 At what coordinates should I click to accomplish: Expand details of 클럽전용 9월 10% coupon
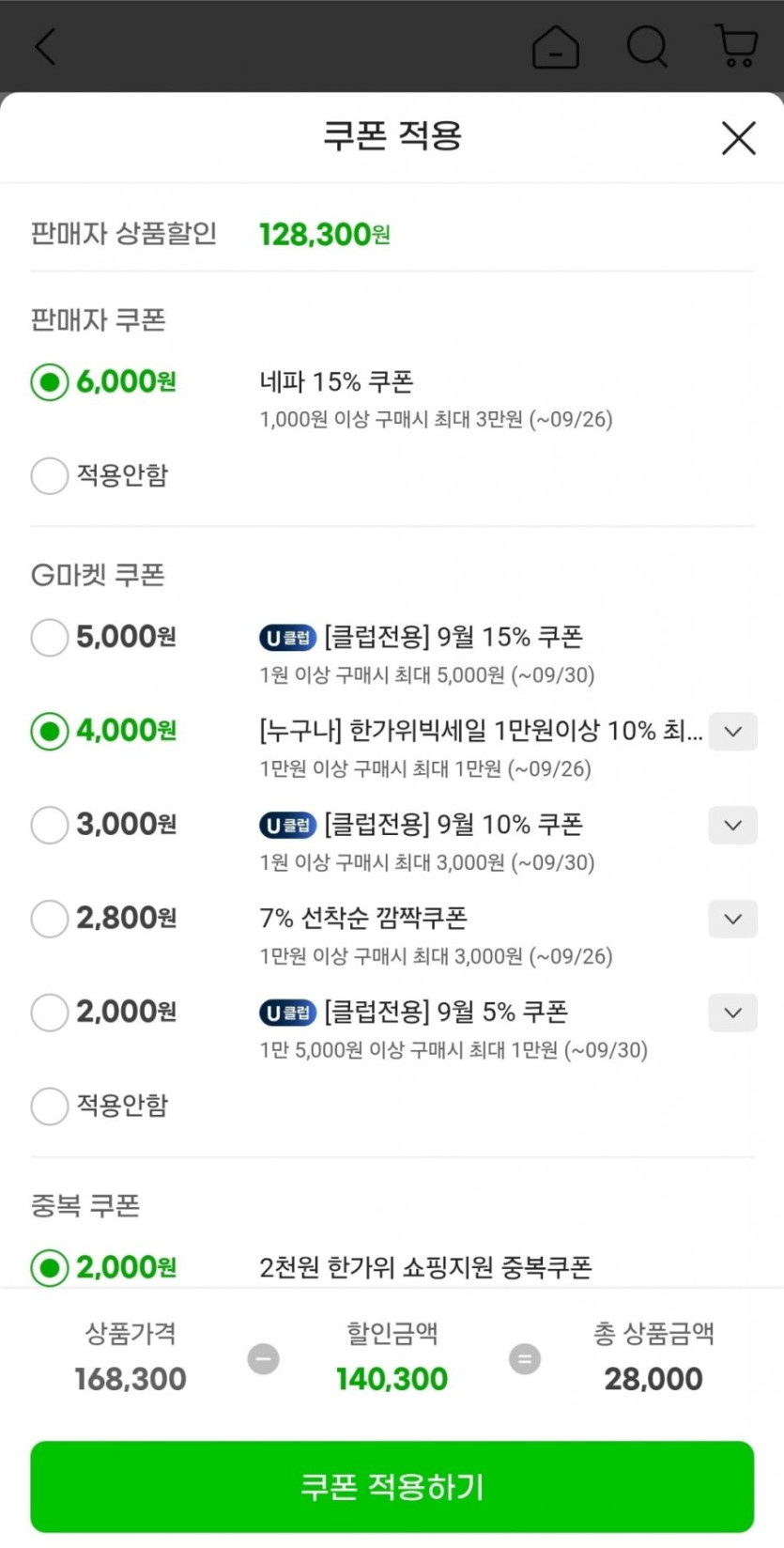pyautogui.click(x=732, y=826)
